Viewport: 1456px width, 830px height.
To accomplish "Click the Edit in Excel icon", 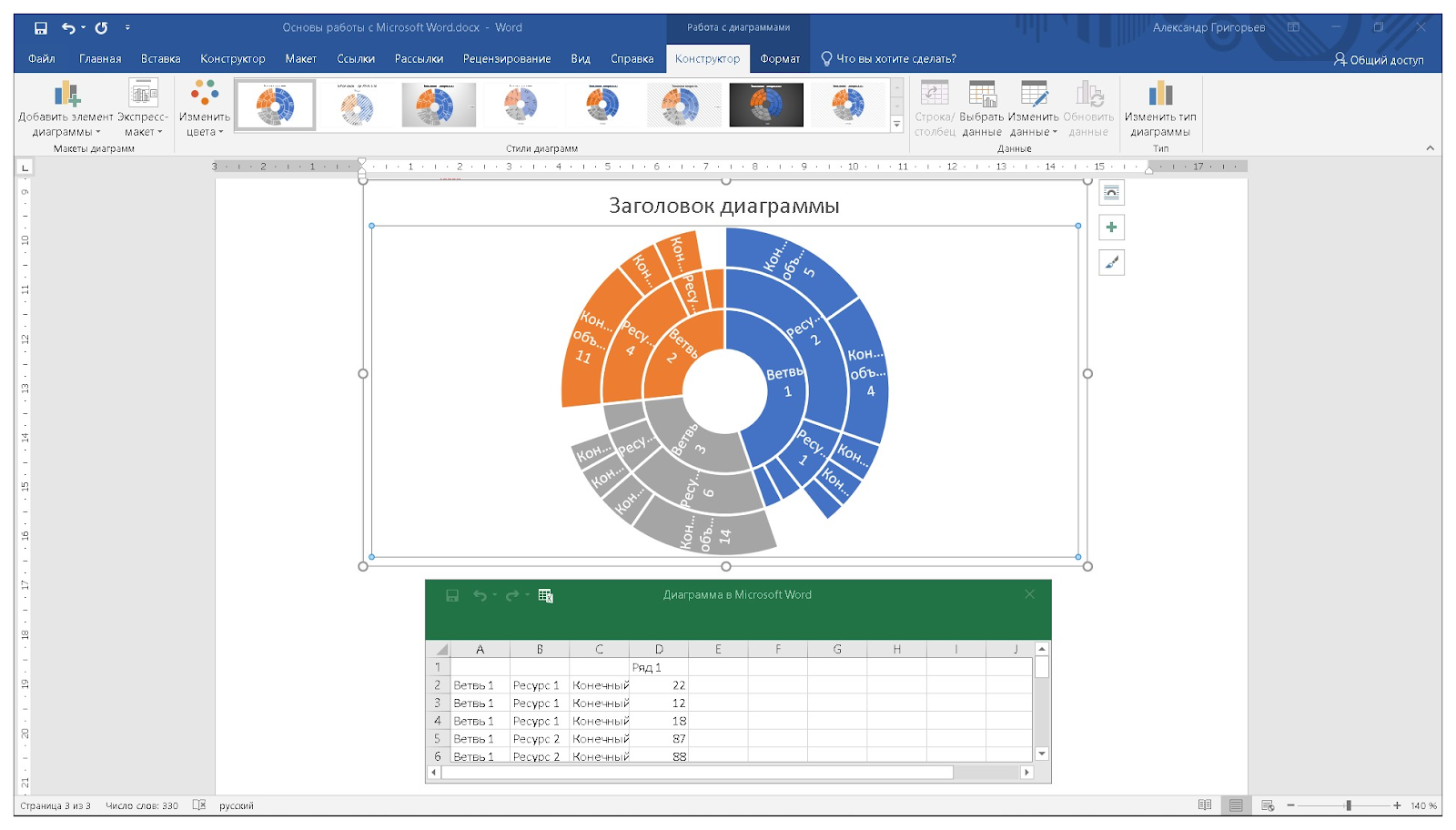I will click(545, 595).
